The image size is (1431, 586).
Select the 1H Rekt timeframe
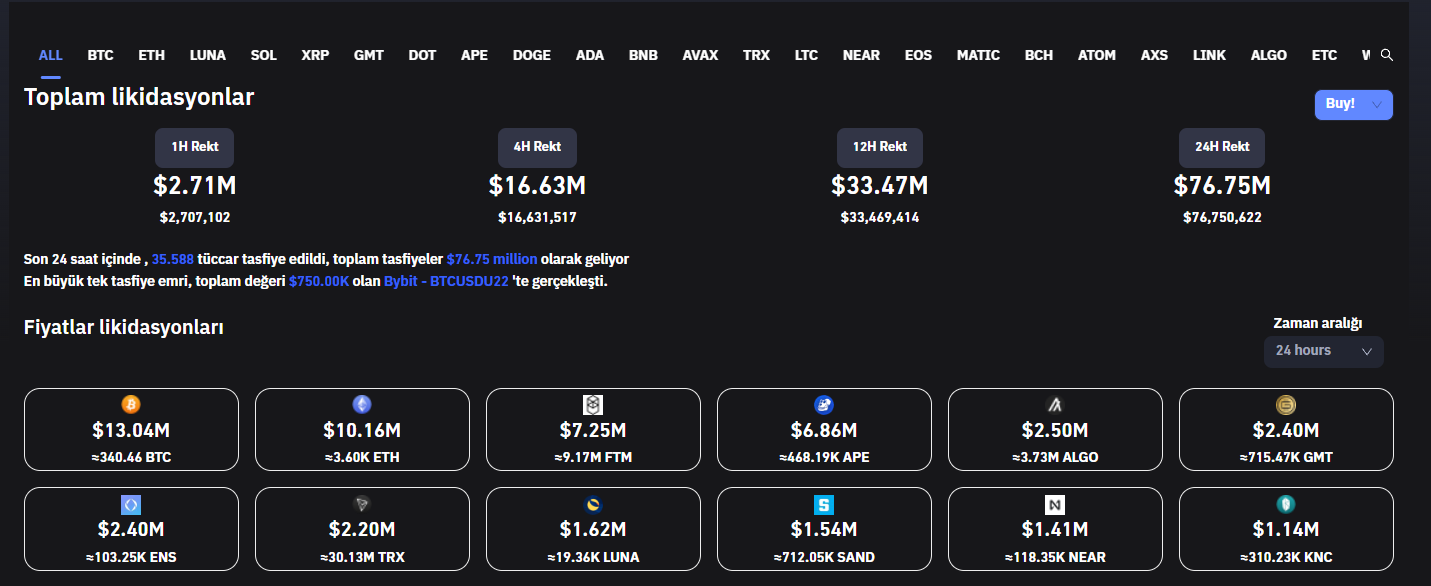tap(195, 147)
